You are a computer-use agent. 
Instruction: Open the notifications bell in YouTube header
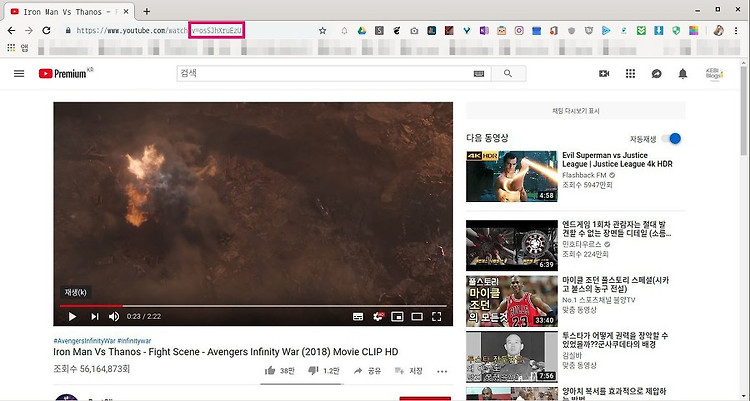pos(683,74)
